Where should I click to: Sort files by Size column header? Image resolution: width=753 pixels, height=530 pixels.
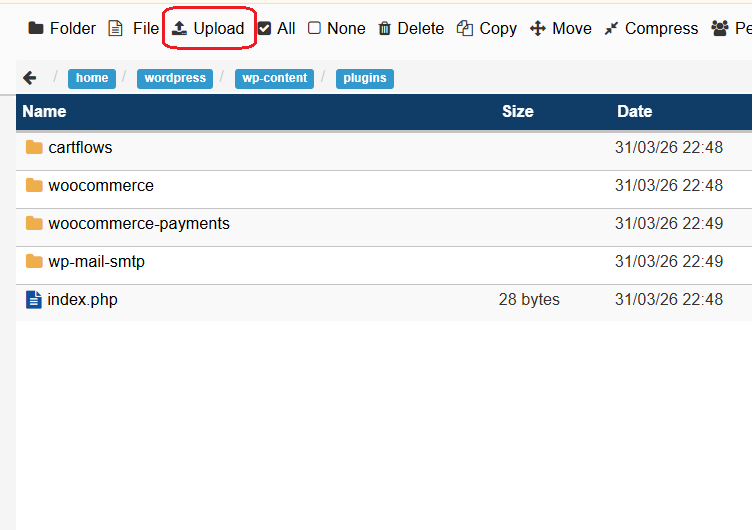point(517,112)
